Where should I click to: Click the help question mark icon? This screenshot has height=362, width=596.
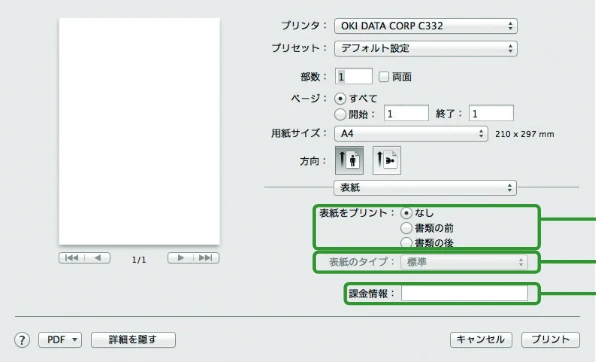pos(22,340)
